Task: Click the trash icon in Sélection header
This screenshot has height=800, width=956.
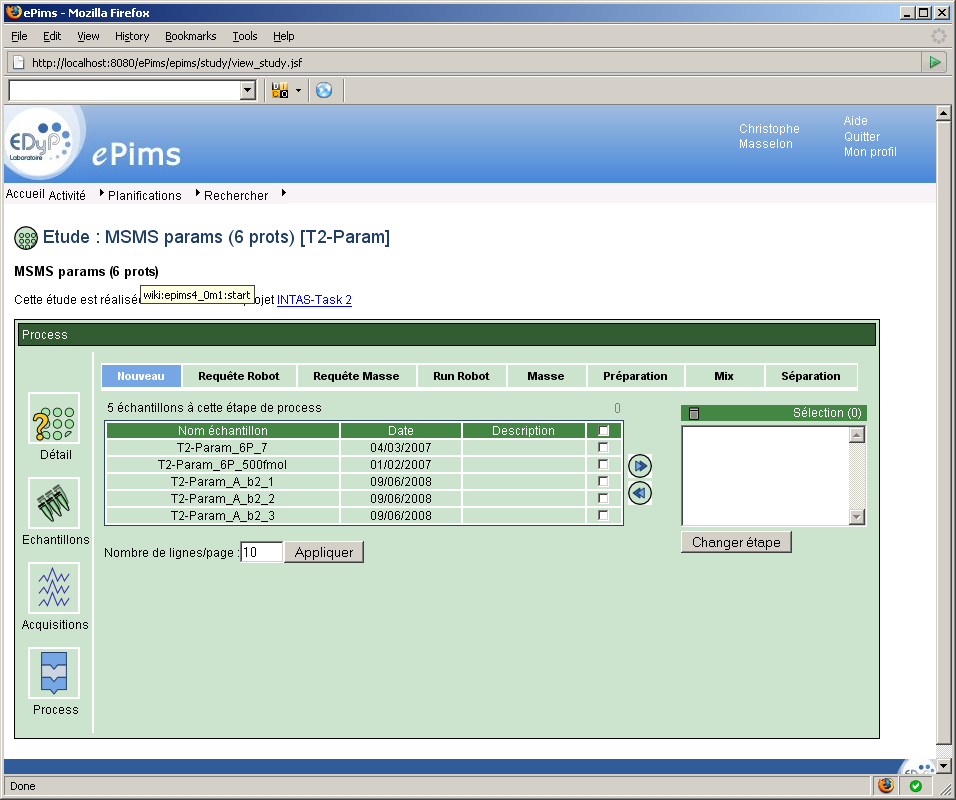Action: click(695, 413)
